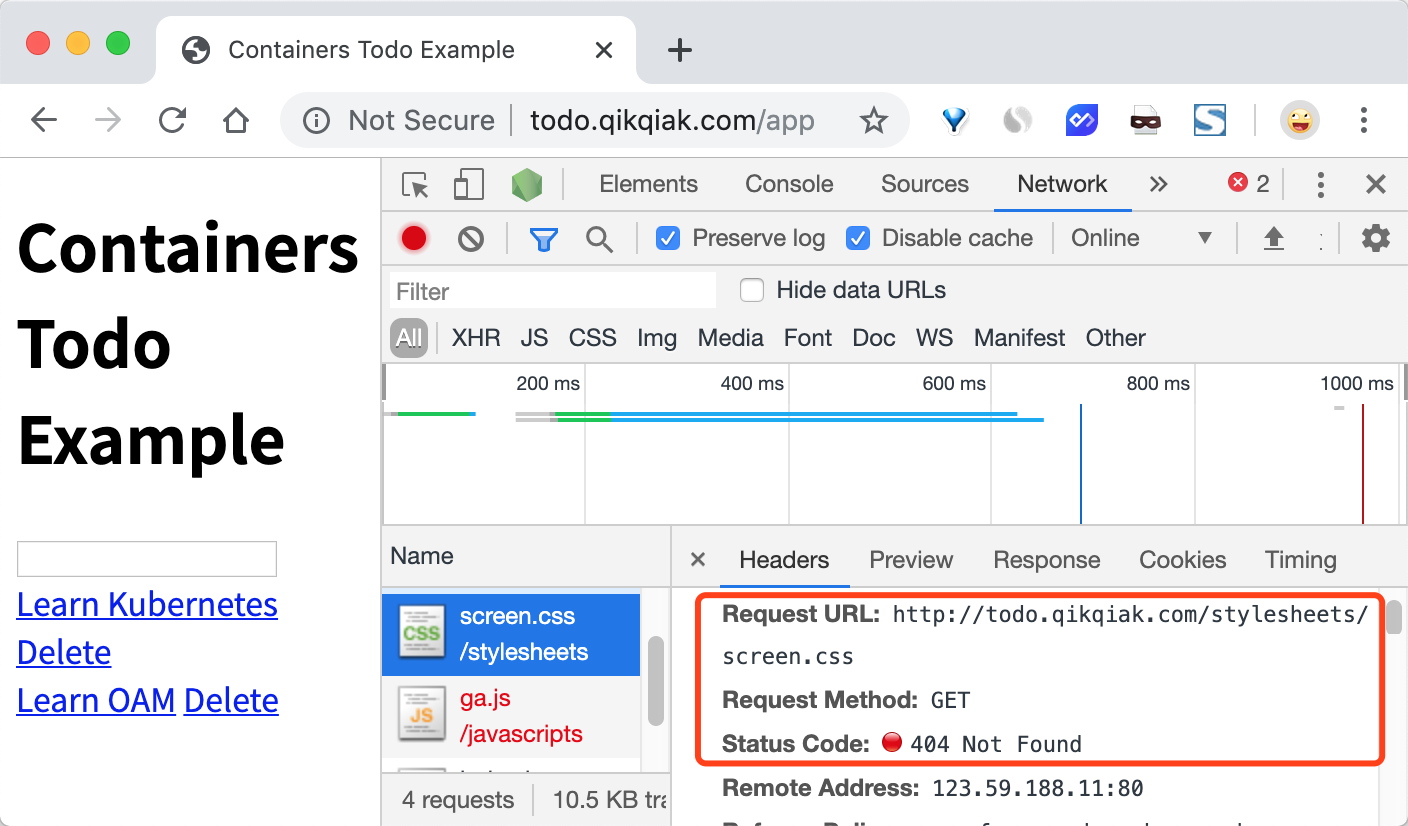Select the Headers tab

[x=784, y=560]
